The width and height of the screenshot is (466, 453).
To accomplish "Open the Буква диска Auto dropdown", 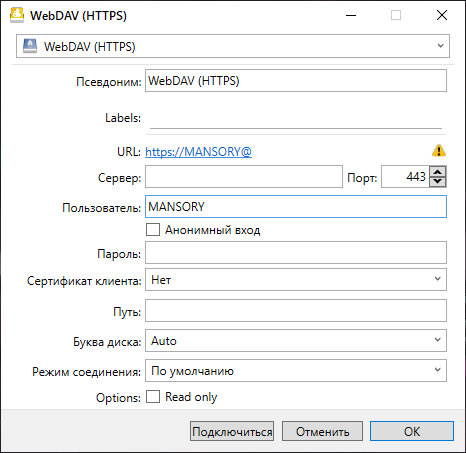I will (296, 340).
